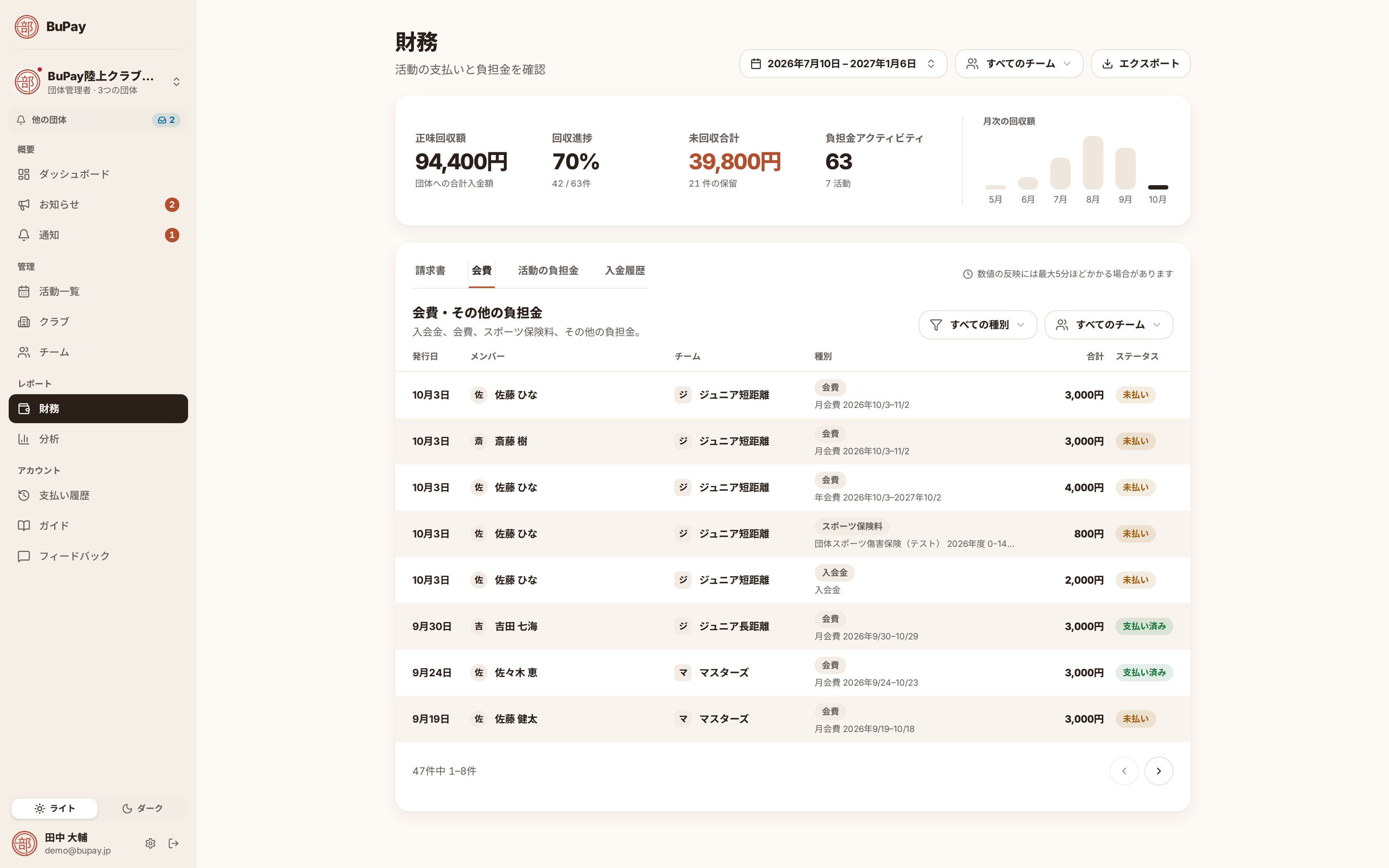This screenshot has width=1389, height=868.
Task: Click 佐々木 恵 in the table
Action: [x=516, y=673]
